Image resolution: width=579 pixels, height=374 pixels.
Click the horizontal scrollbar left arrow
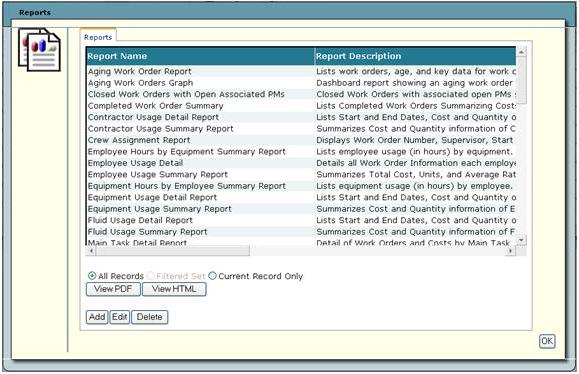(x=90, y=251)
